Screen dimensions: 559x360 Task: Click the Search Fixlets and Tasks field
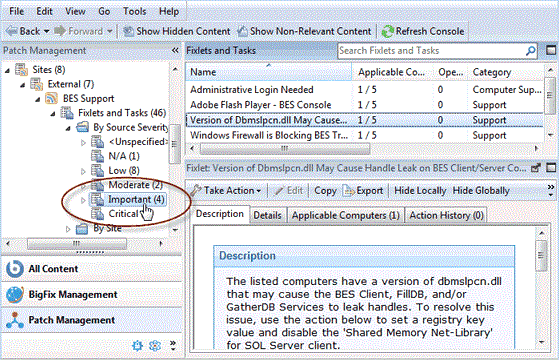click(x=431, y=51)
